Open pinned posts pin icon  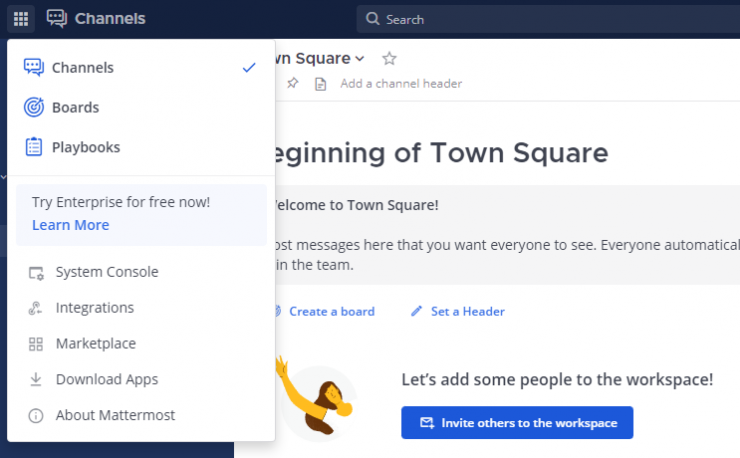tap(293, 84)
